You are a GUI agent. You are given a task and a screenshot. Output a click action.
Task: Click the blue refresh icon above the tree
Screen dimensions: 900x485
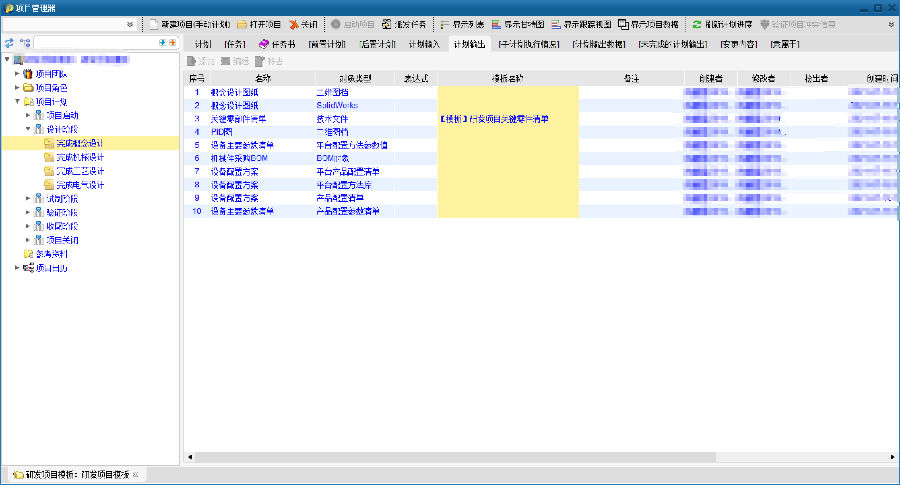pyautogui.click(x=10, y=44)
